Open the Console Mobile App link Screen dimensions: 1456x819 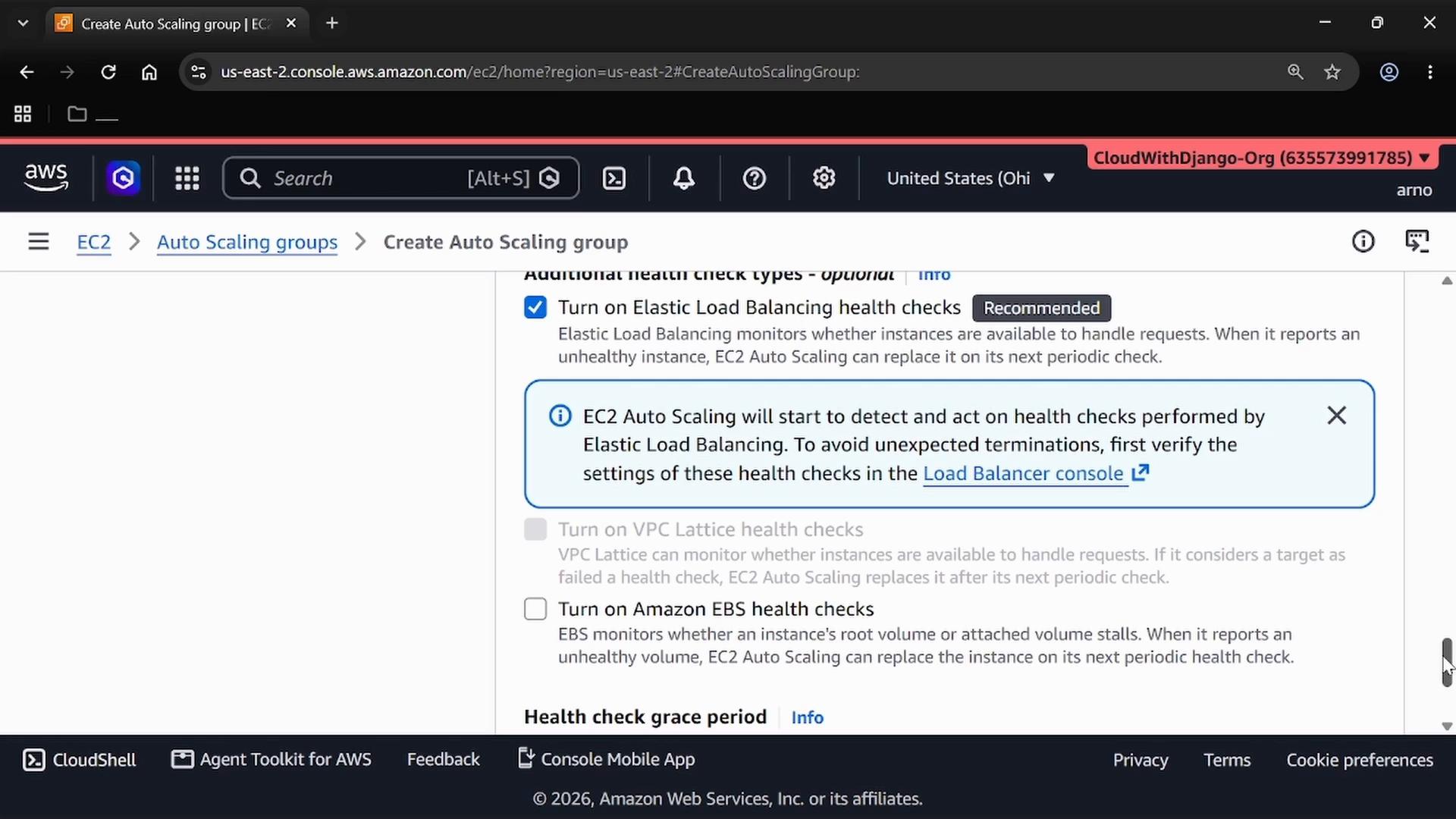point(606,759)
